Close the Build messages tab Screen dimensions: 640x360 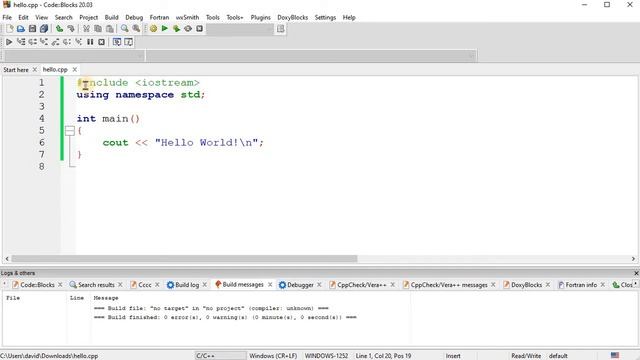click(270, 285)
